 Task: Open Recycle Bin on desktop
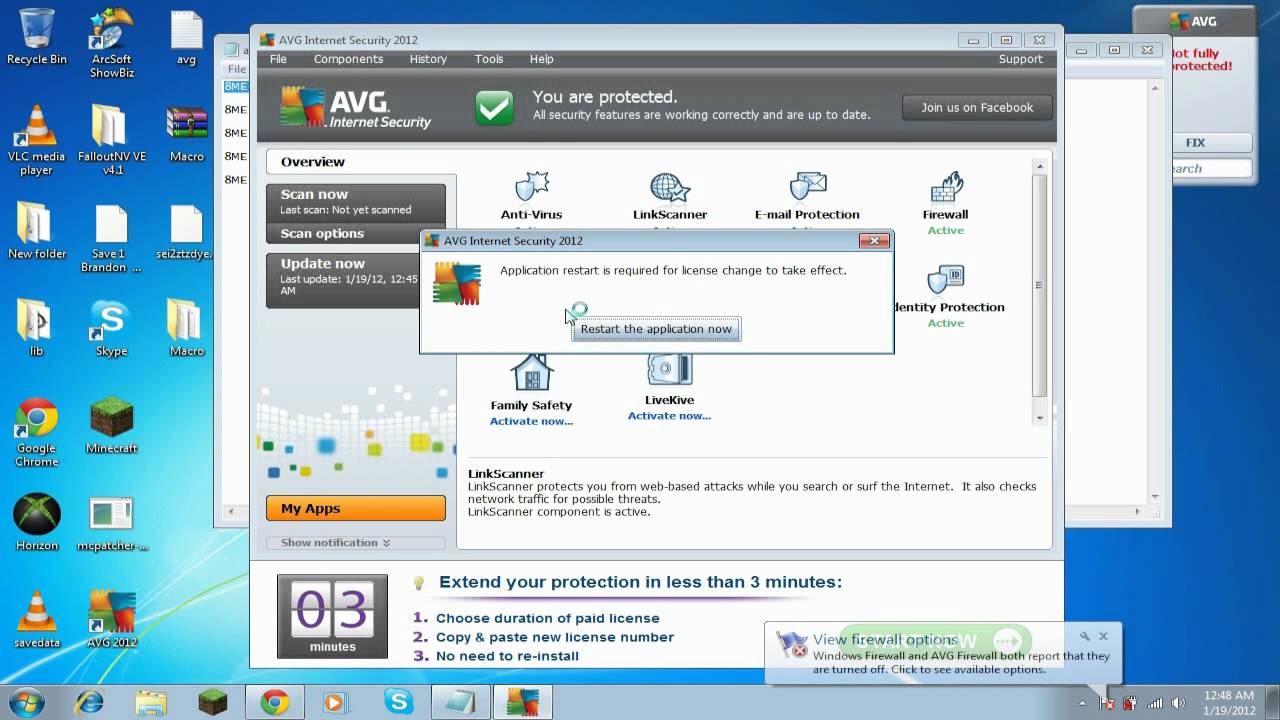click(37, 37)
